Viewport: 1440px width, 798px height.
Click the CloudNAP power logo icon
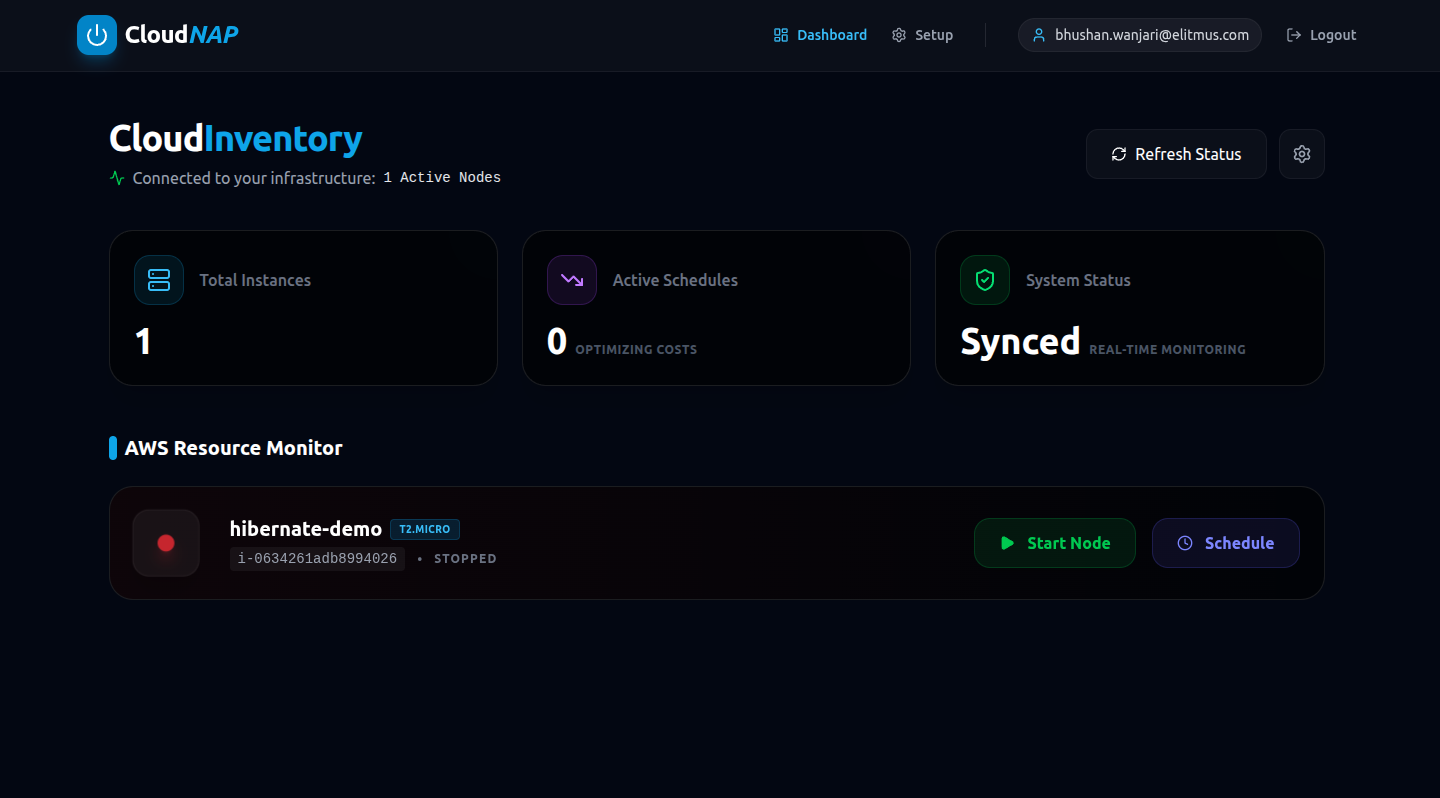[96, 34]
